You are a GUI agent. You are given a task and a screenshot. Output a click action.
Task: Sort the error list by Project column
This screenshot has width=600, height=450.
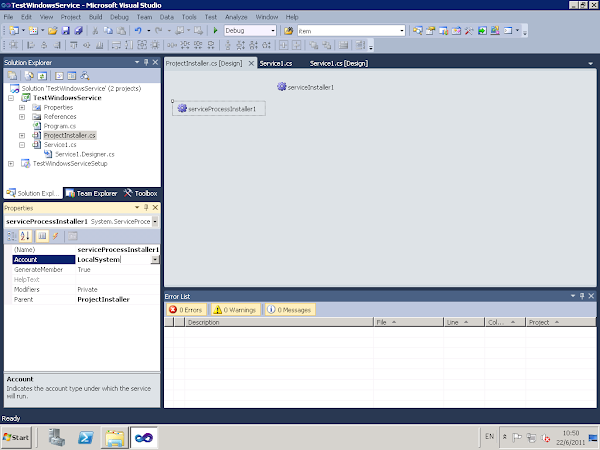click(x=561, y=322)
